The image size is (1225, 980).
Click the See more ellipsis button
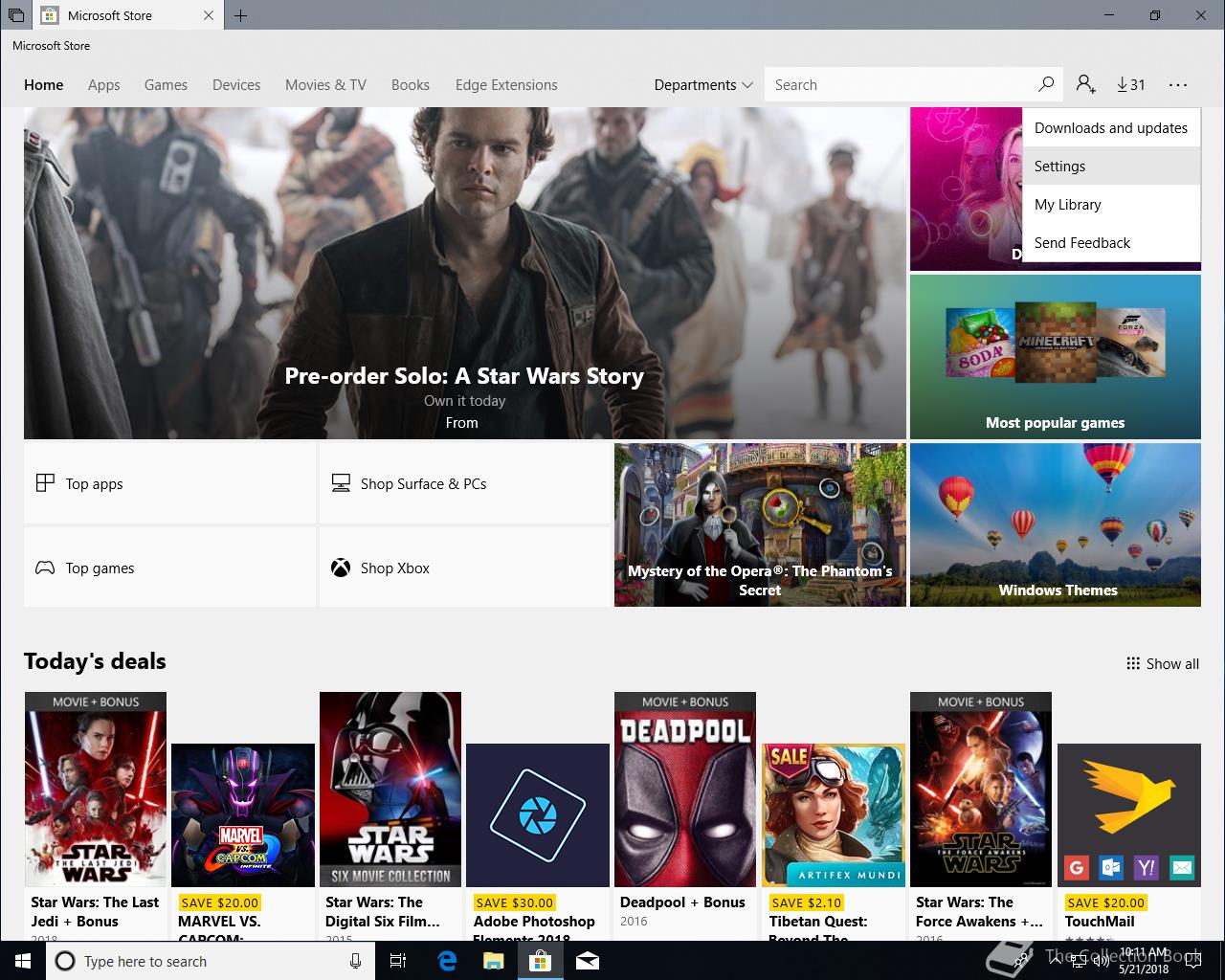1178,84
